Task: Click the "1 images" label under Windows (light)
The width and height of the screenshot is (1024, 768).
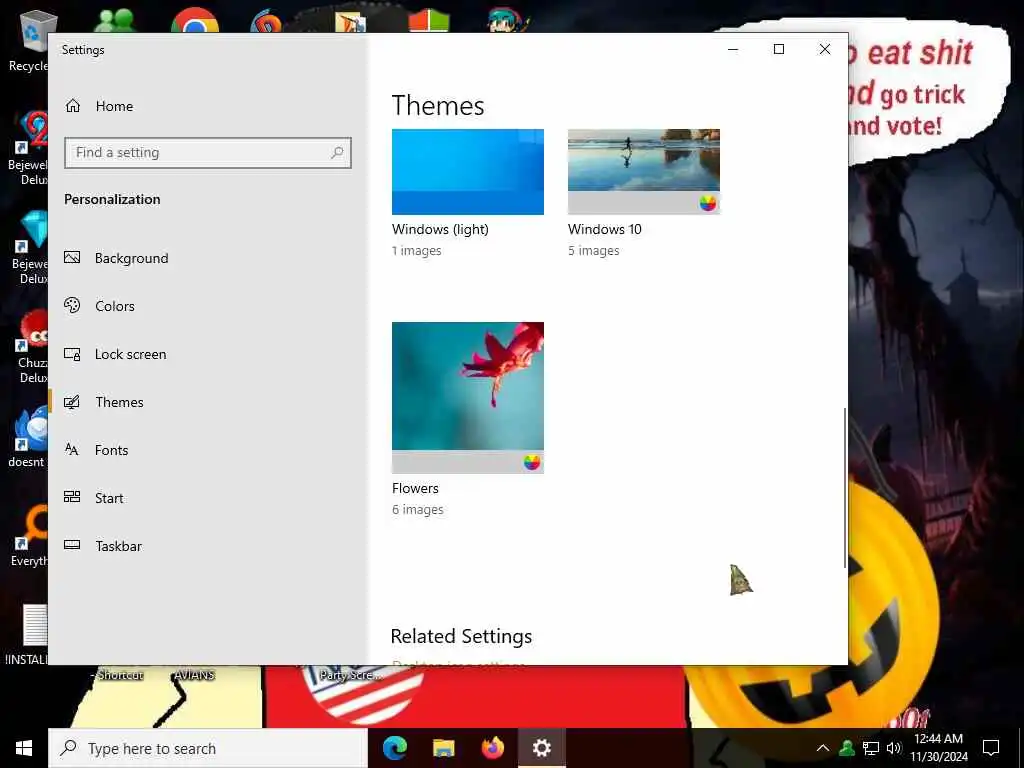Action: pyautogui.click(x=417, y=251)
